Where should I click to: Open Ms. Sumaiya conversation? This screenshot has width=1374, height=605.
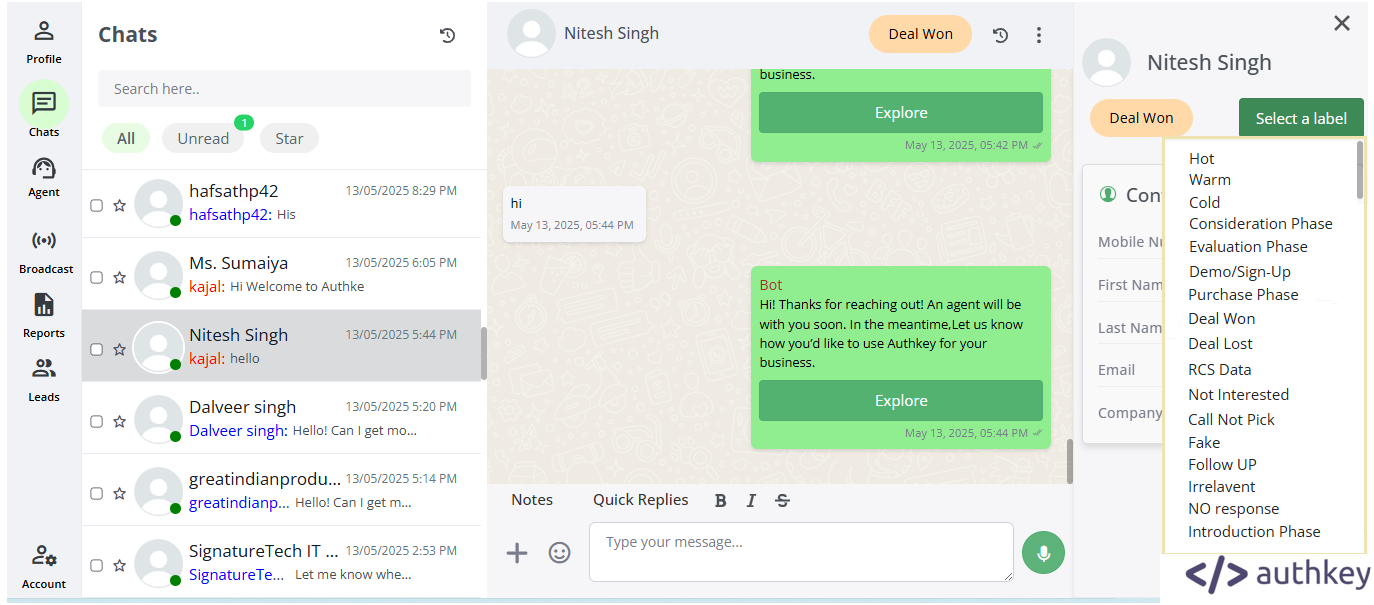click(x=281, y=274)
